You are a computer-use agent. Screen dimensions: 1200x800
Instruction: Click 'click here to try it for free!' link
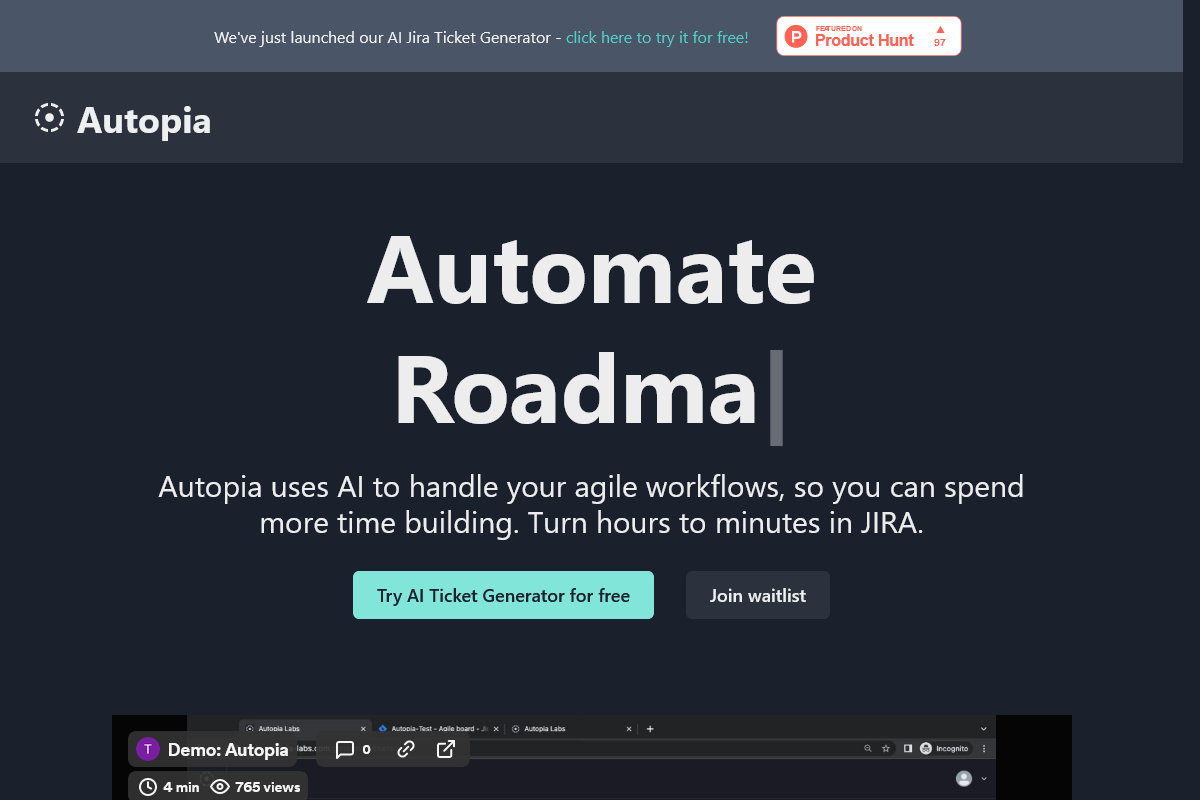pos(657,37)
